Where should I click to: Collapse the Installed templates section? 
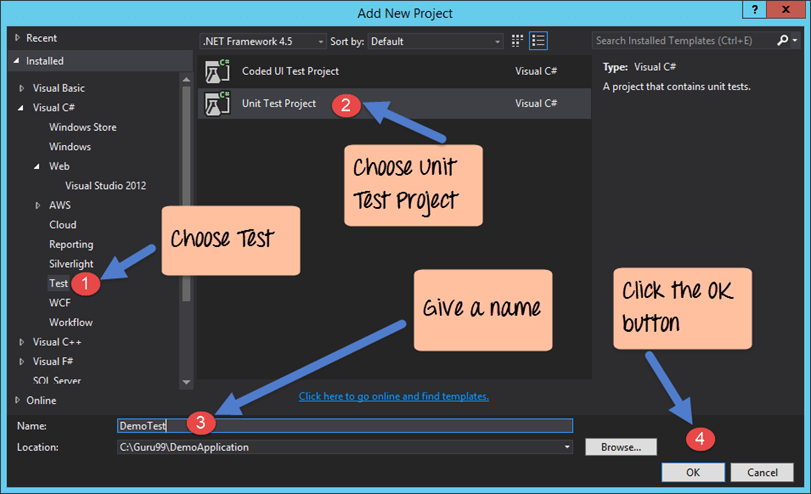[x=16, y=61]
